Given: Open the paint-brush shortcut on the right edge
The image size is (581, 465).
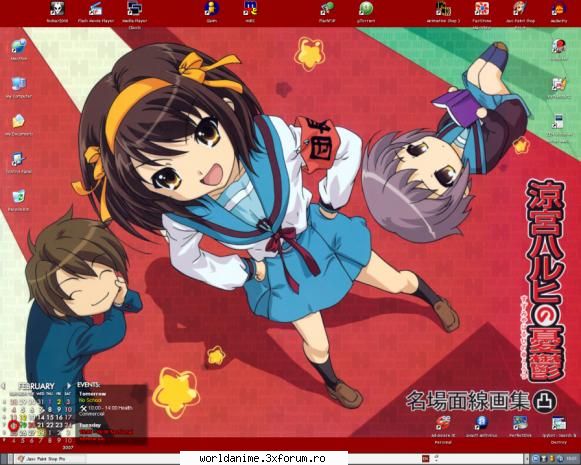Looking at the screenshot, I should pyautogui.click(x=559, y=85).
